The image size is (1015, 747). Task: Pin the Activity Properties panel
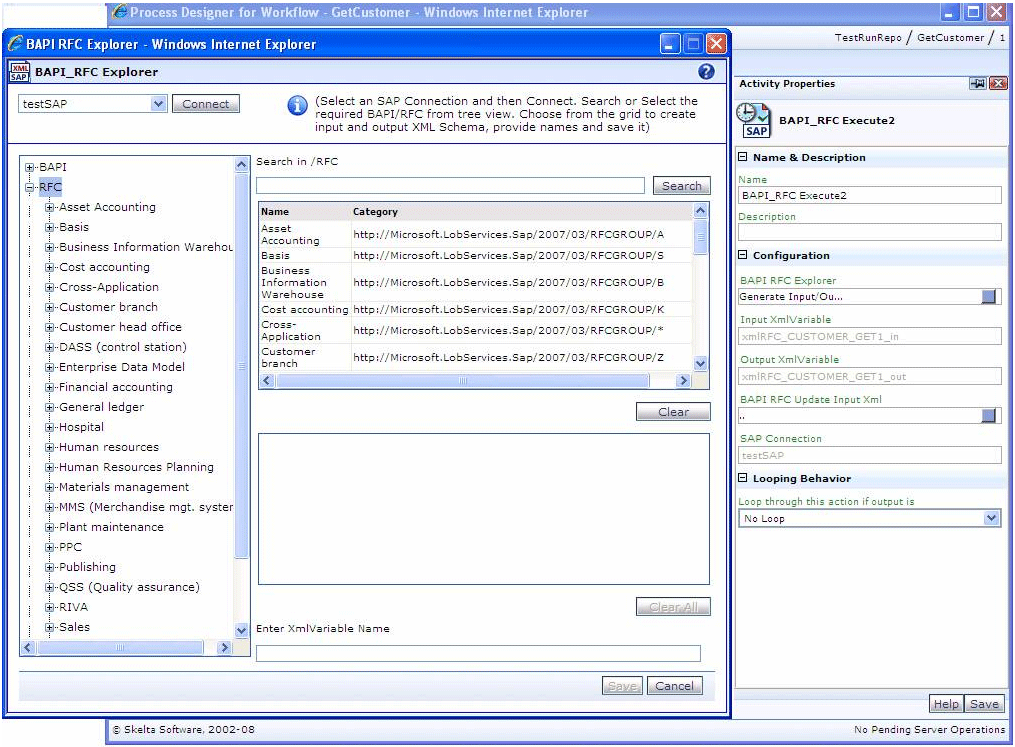(977, 84)
